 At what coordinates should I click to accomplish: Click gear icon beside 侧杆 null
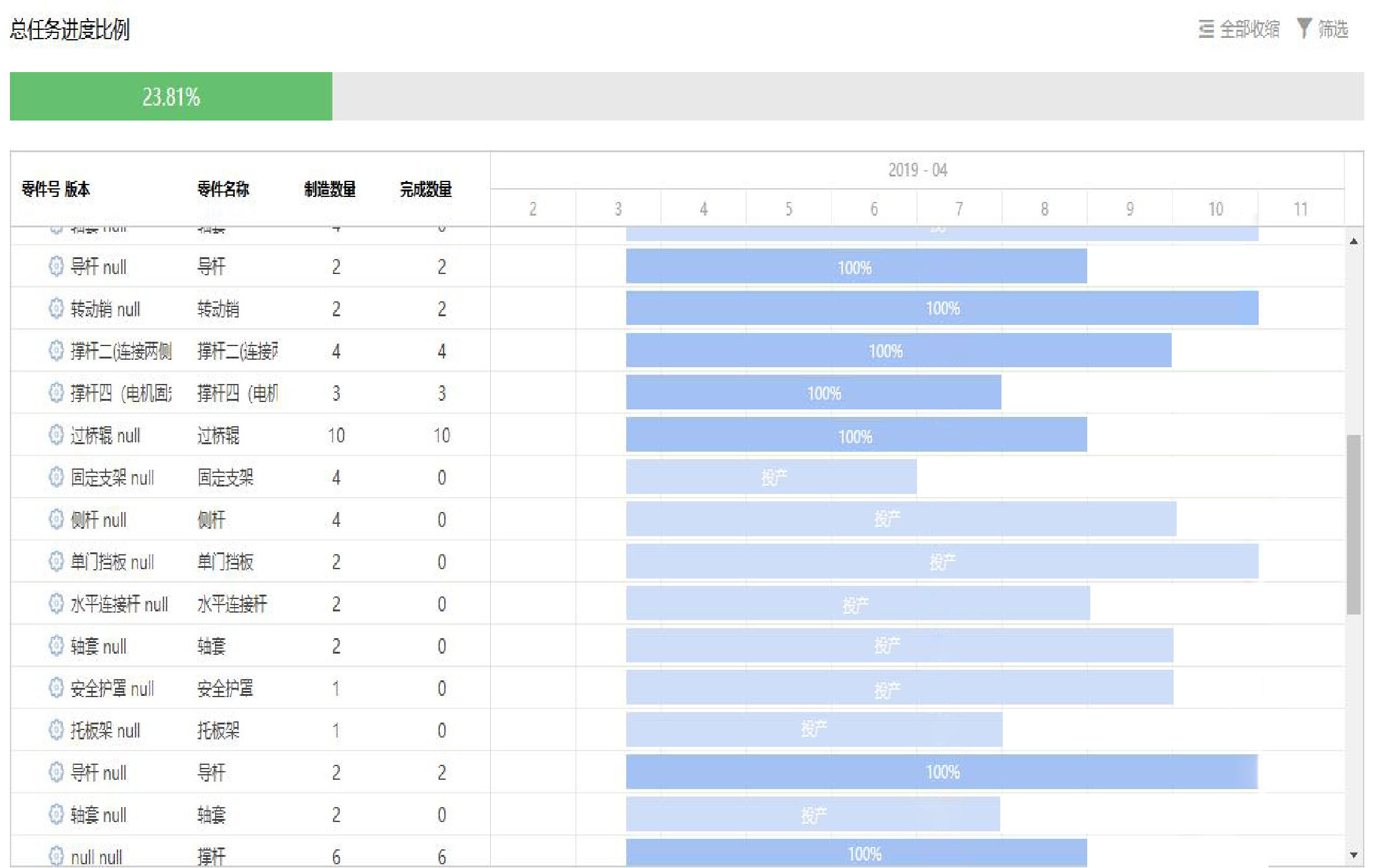click(x=56, y=519)
